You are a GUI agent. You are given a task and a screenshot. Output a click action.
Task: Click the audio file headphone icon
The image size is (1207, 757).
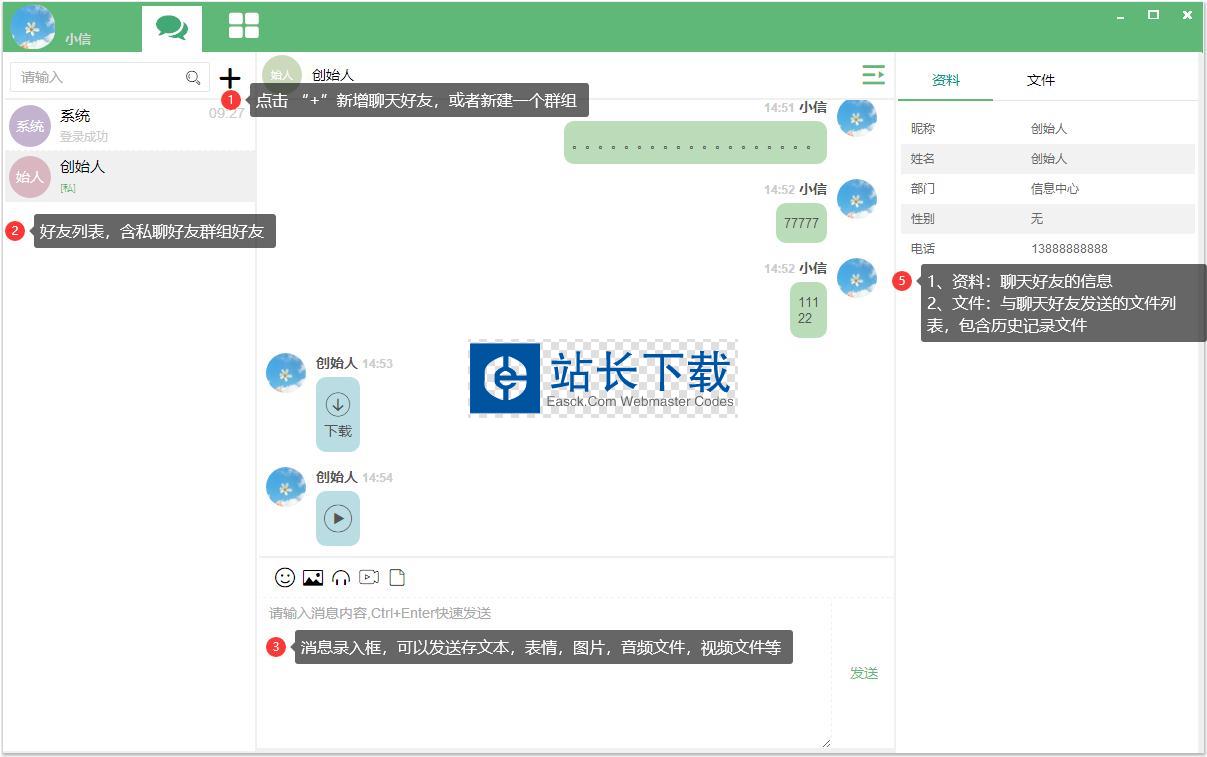tap(341, 577)
